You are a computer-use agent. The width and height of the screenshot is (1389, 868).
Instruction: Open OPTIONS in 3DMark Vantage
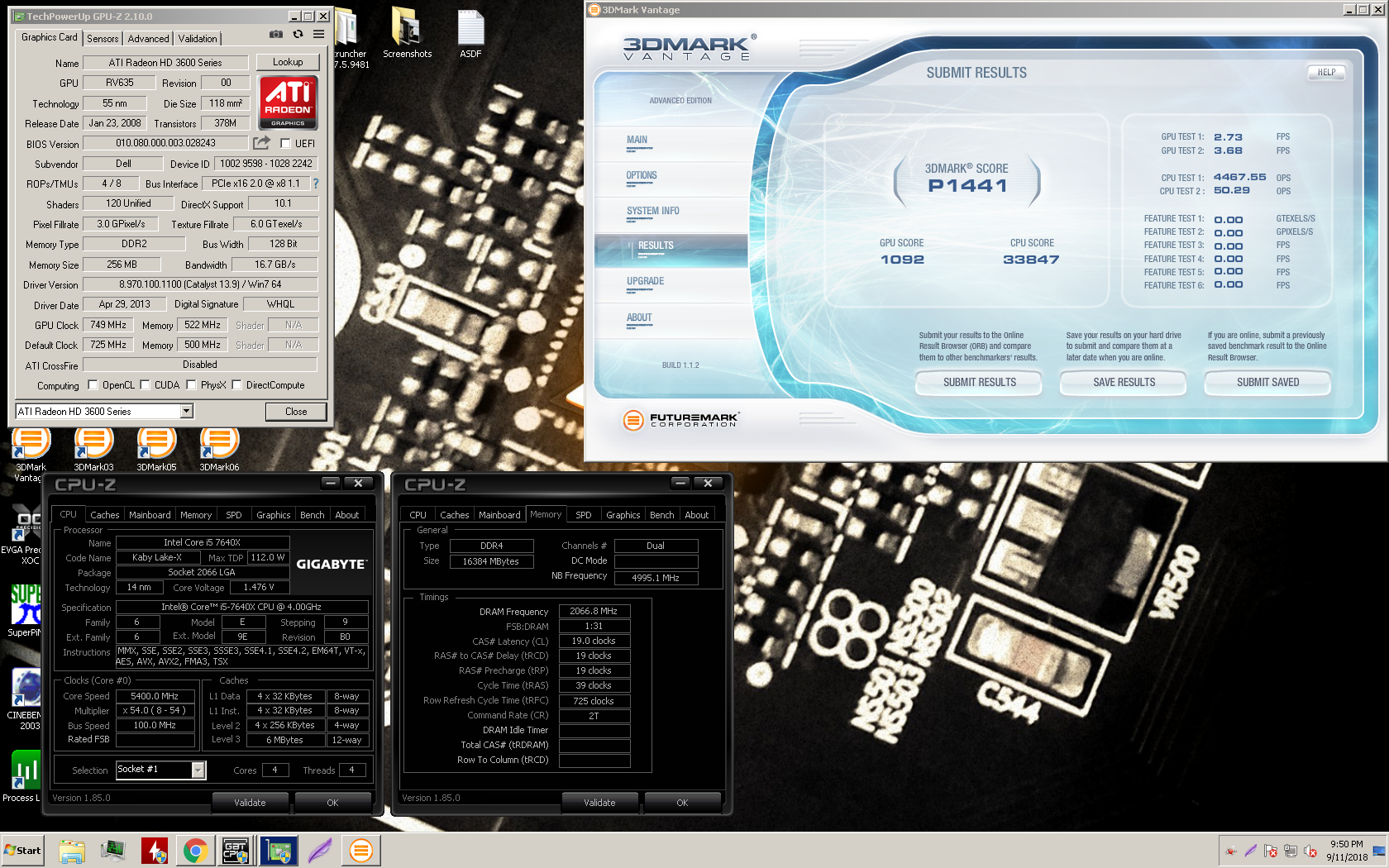[642, 176]
